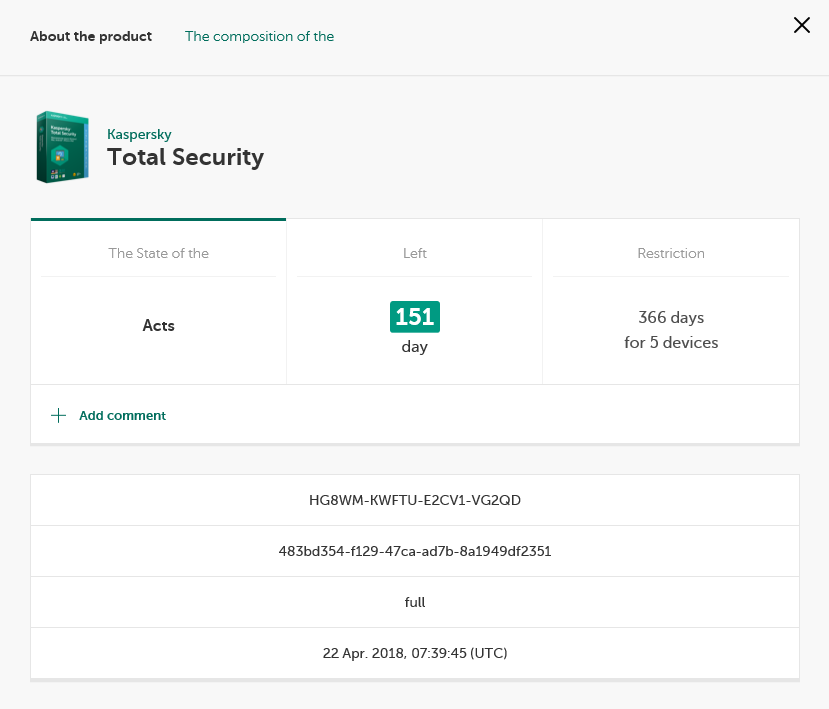Select the HG8WM-KWFTU-E2CV1-VG2QD activation code row
829x709 pixels.
coord(415,500)
